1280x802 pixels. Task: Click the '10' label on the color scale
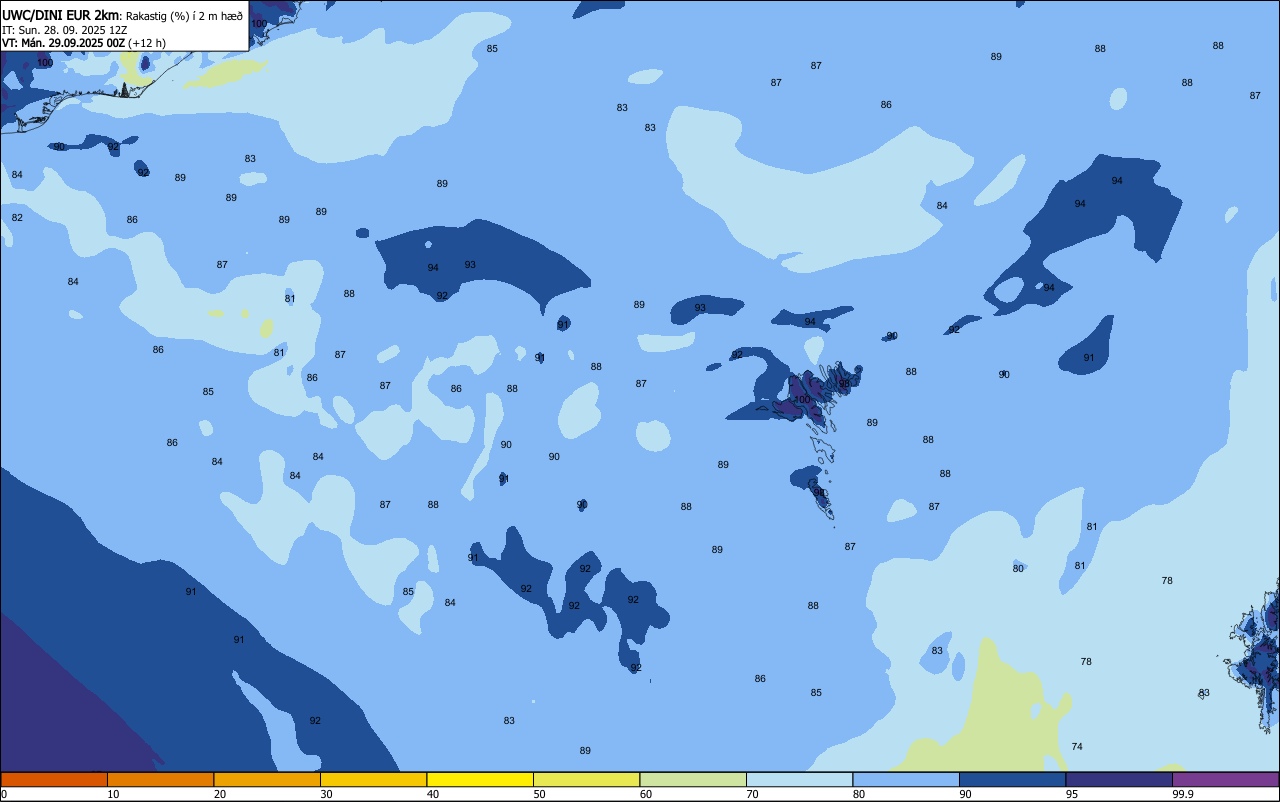click(113, 794)
